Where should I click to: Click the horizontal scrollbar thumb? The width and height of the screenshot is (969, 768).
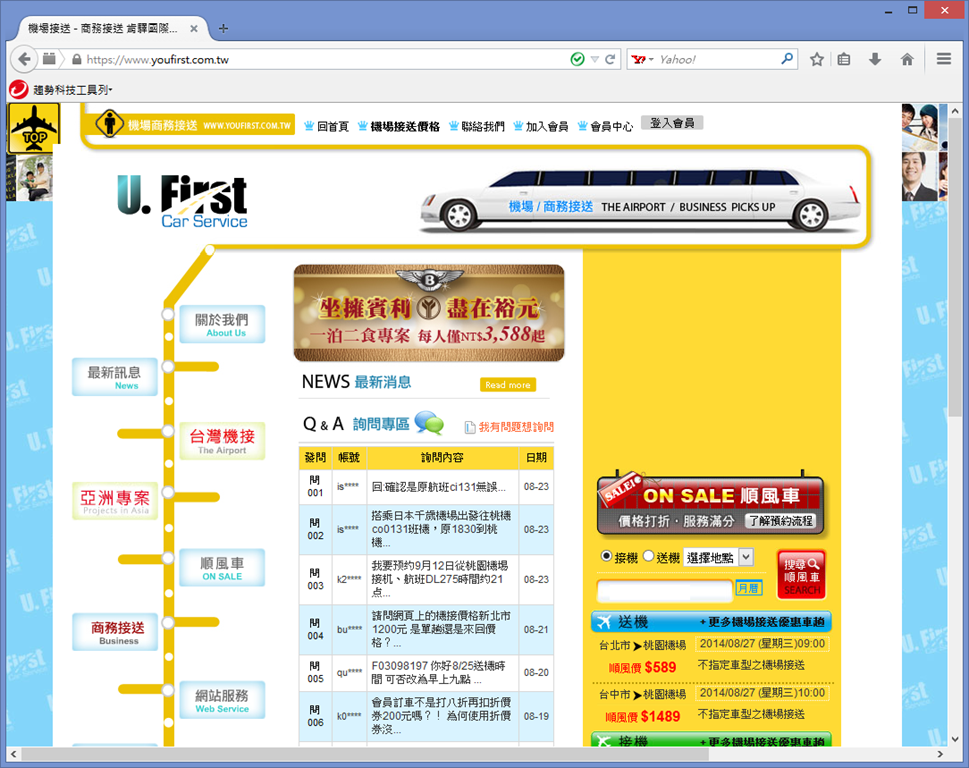365,754
